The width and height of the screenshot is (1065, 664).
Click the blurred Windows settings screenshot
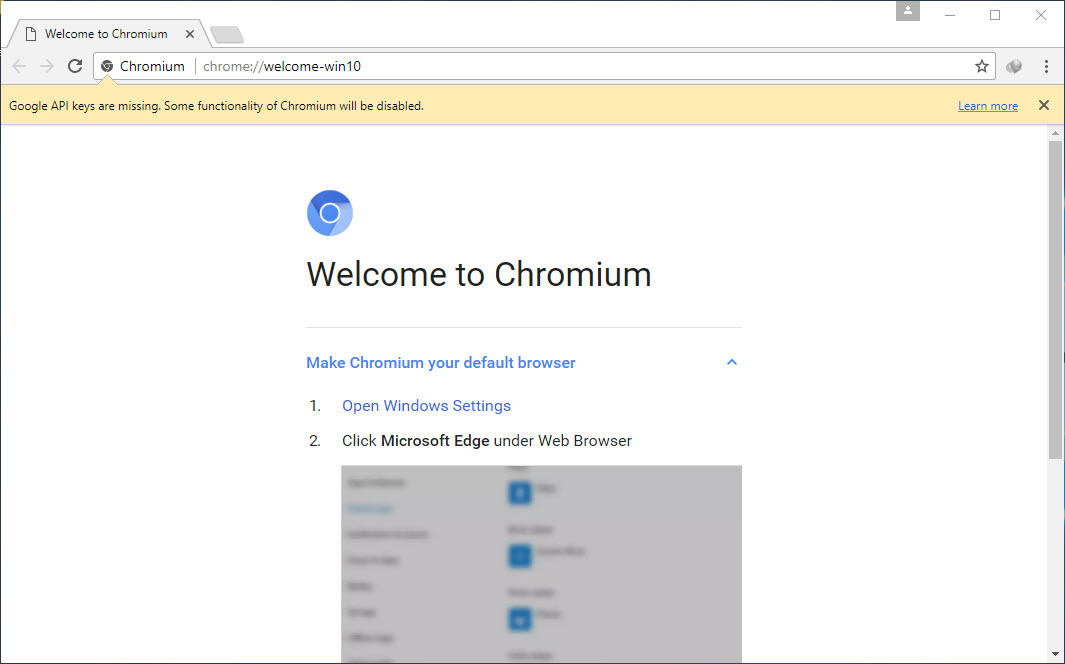click(x=541, y=564)
